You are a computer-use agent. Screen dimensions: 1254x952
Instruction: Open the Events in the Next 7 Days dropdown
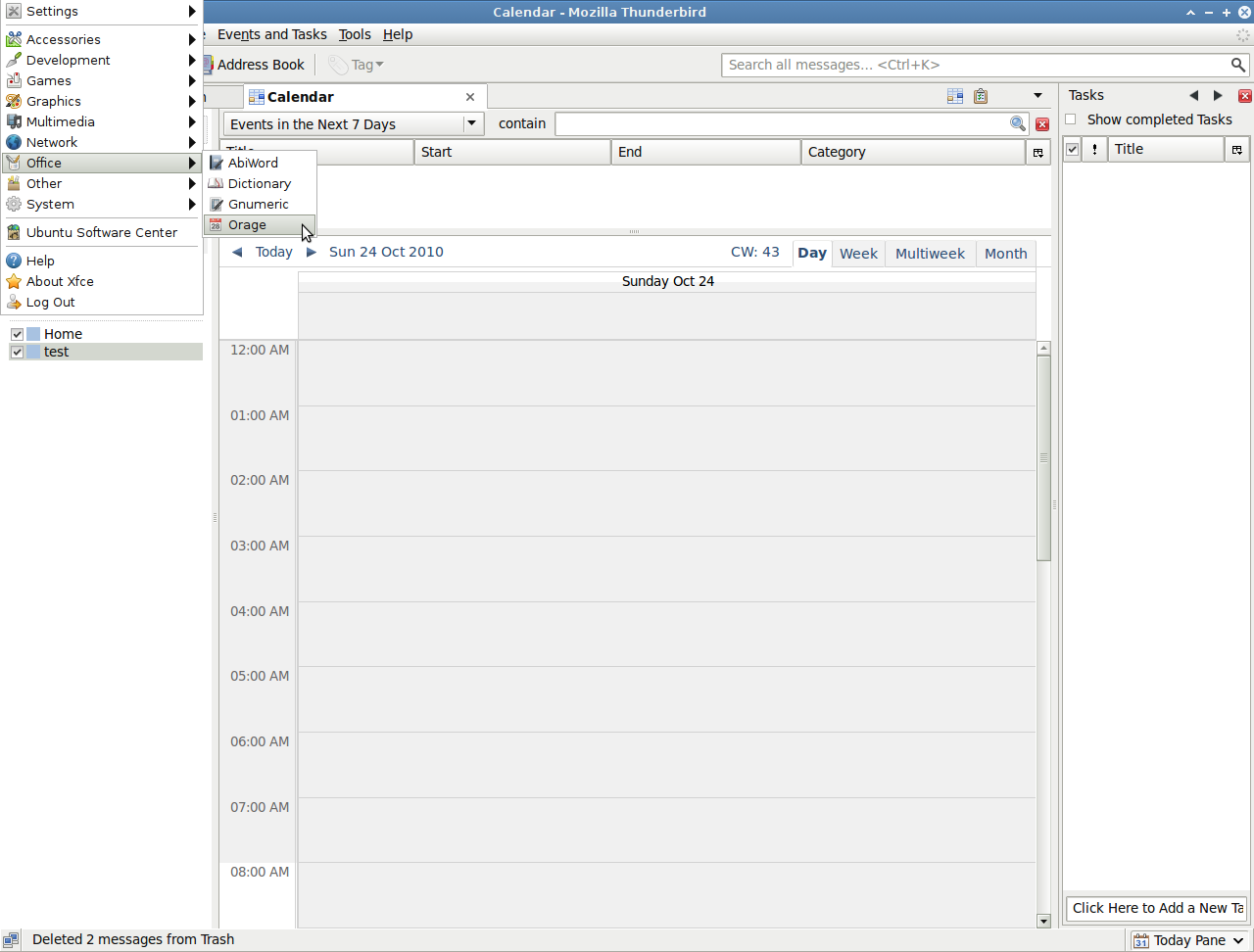pyautogui.click(x=473, y=123)
